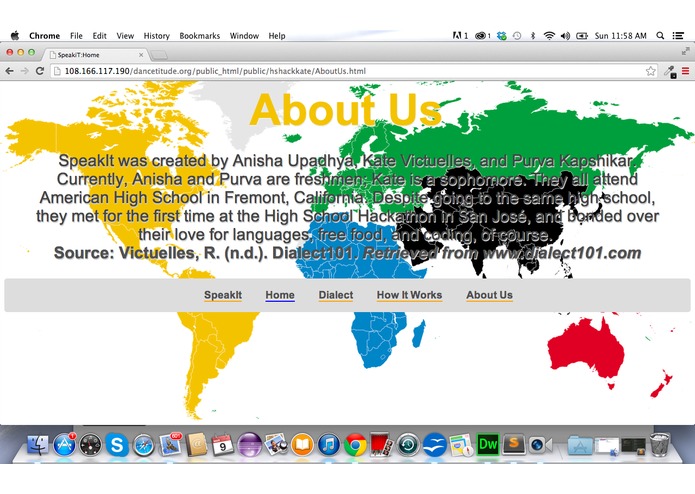Open the Help menu
Screen dimensions: 695x494
point(277,36)
